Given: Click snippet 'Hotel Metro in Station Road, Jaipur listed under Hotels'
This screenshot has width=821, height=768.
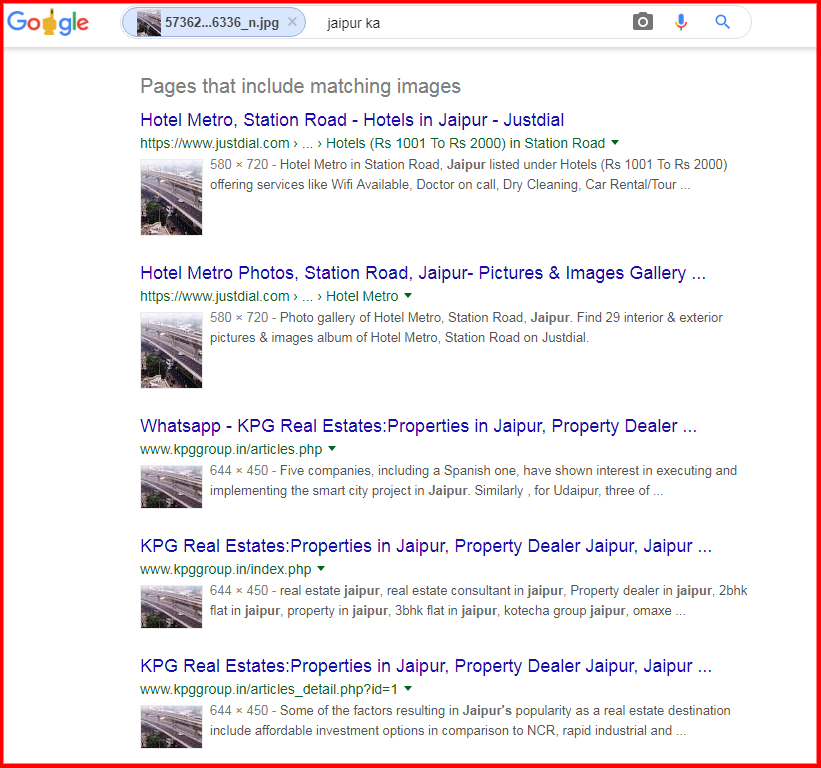Looking at the screenshot, I should coord(469,174).
